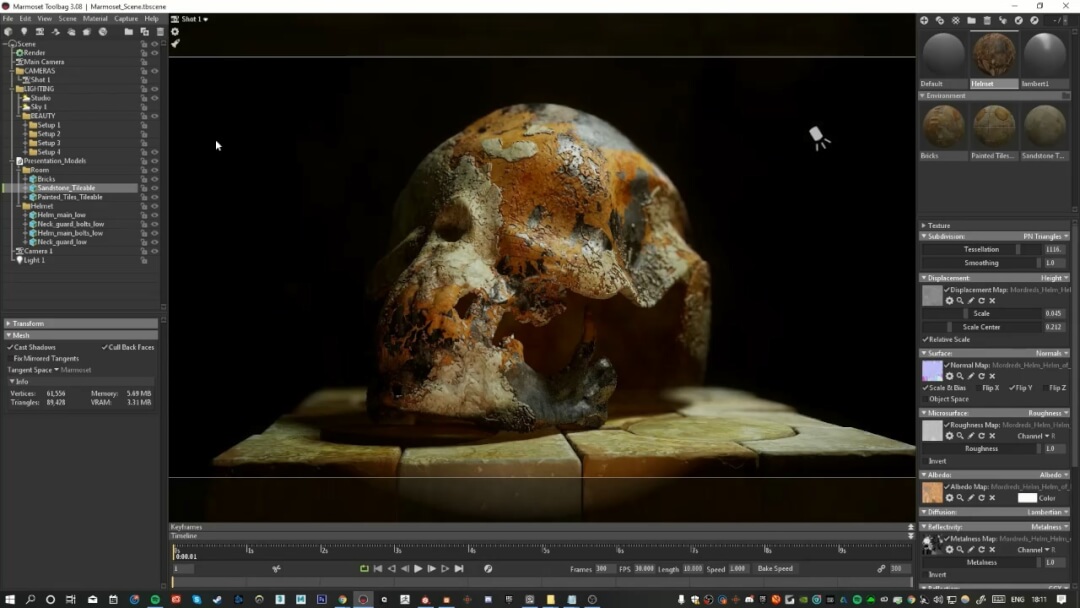Click the link icon beside the 300 field
1080x608 pixels.
[x=881, y=569]
